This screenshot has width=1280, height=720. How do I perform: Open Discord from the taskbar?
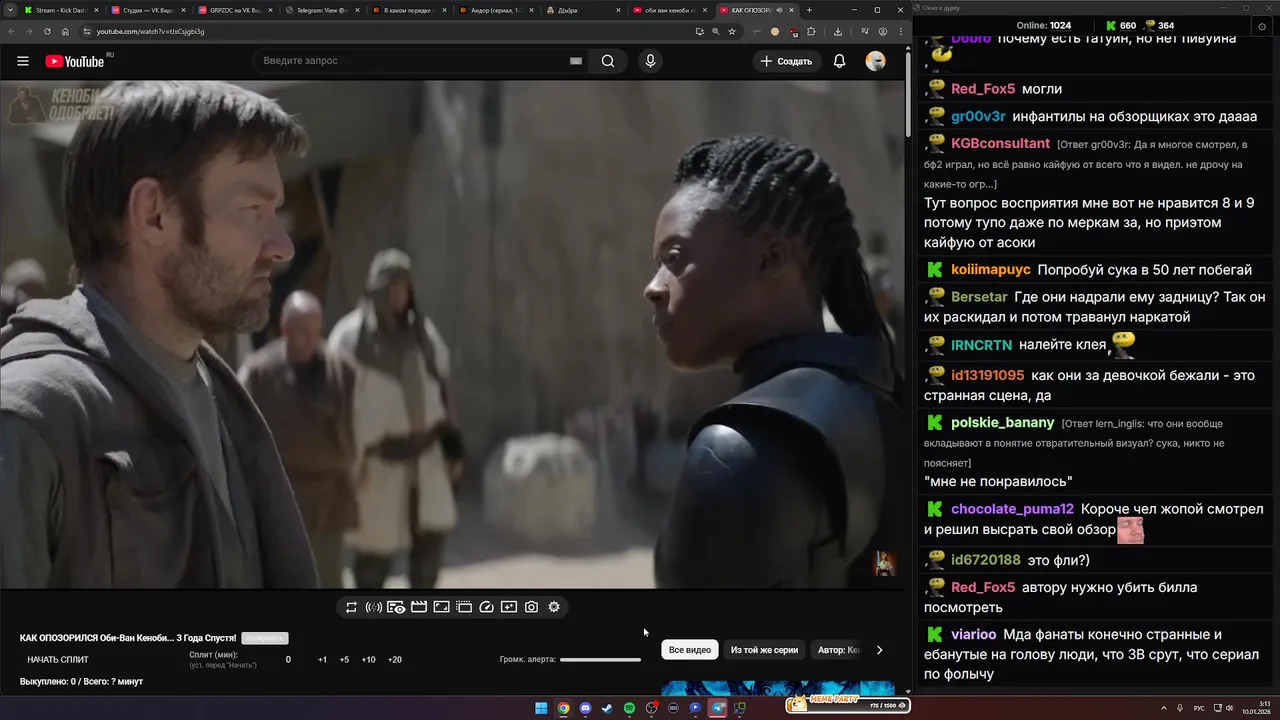585,708
